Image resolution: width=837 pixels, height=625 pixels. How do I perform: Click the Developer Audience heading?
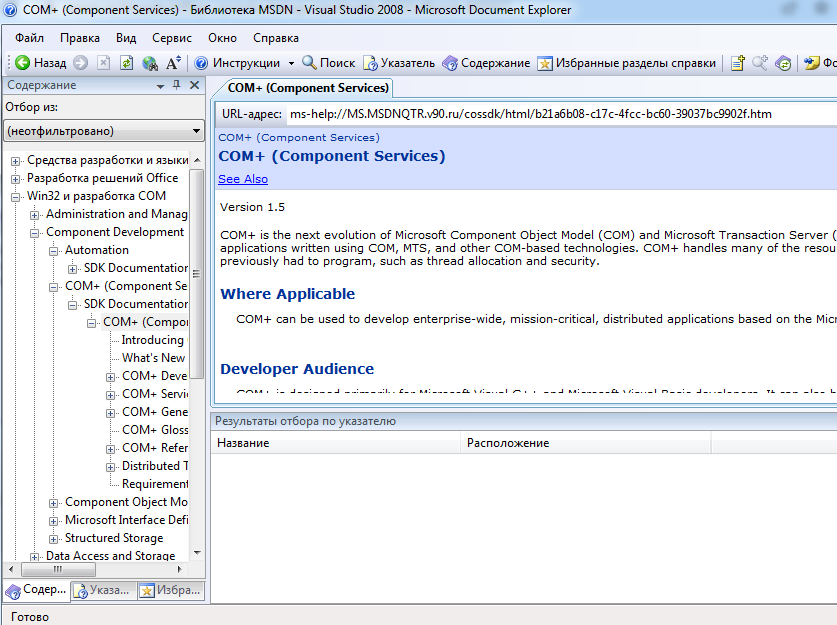pos(297,369)
